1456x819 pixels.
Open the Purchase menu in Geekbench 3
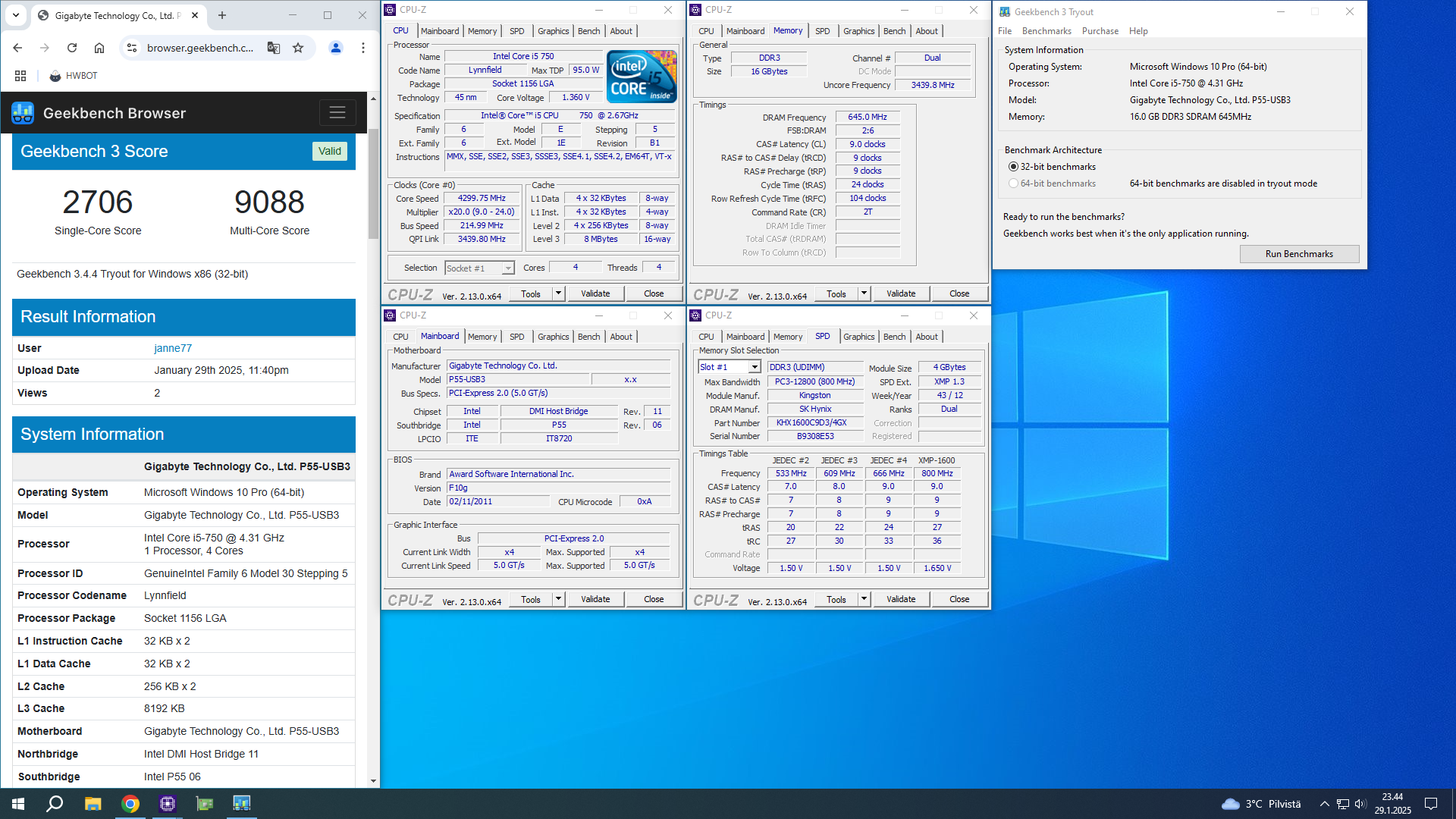coord(1100,31)
